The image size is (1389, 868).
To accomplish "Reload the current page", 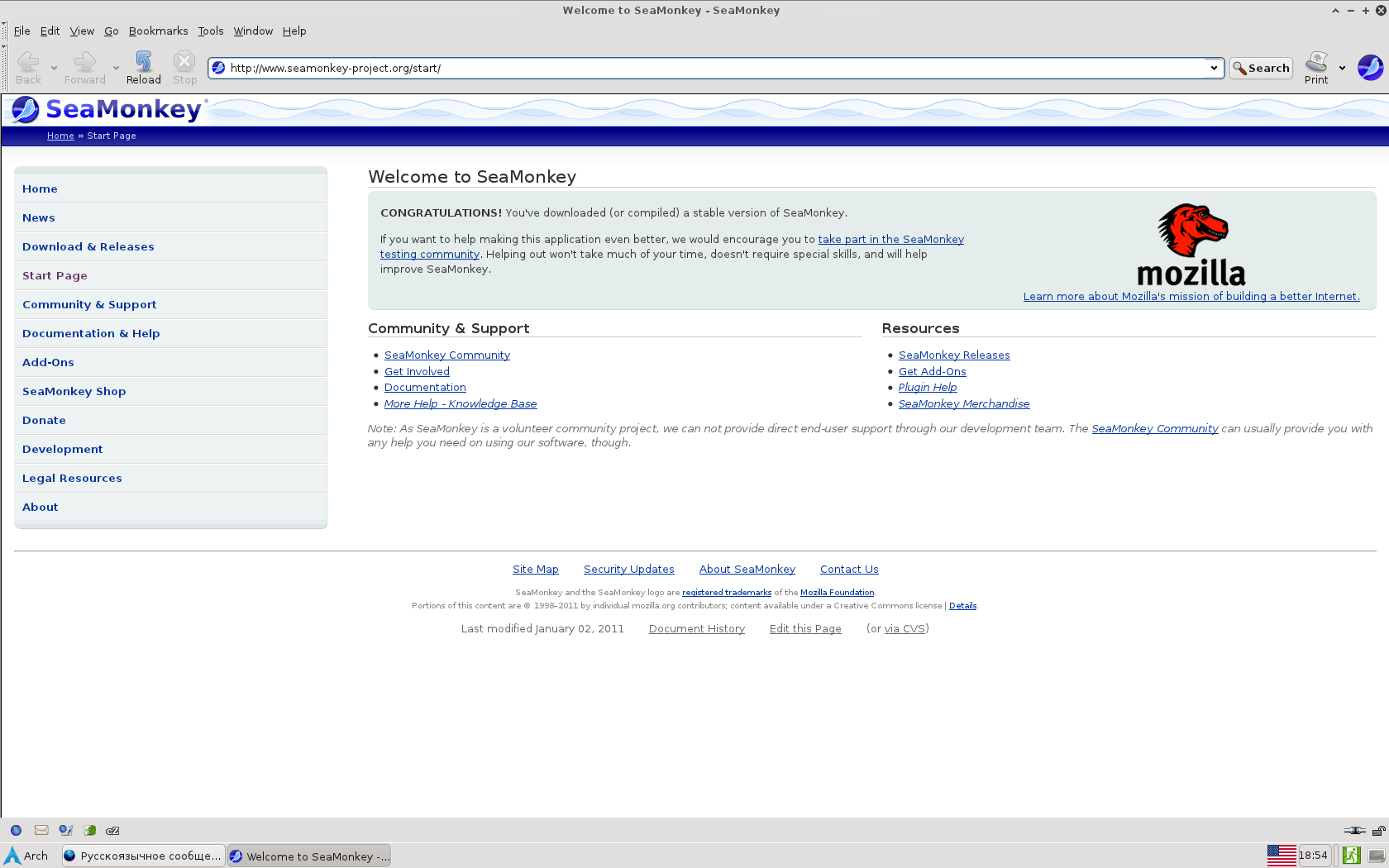I will (143, 68).
